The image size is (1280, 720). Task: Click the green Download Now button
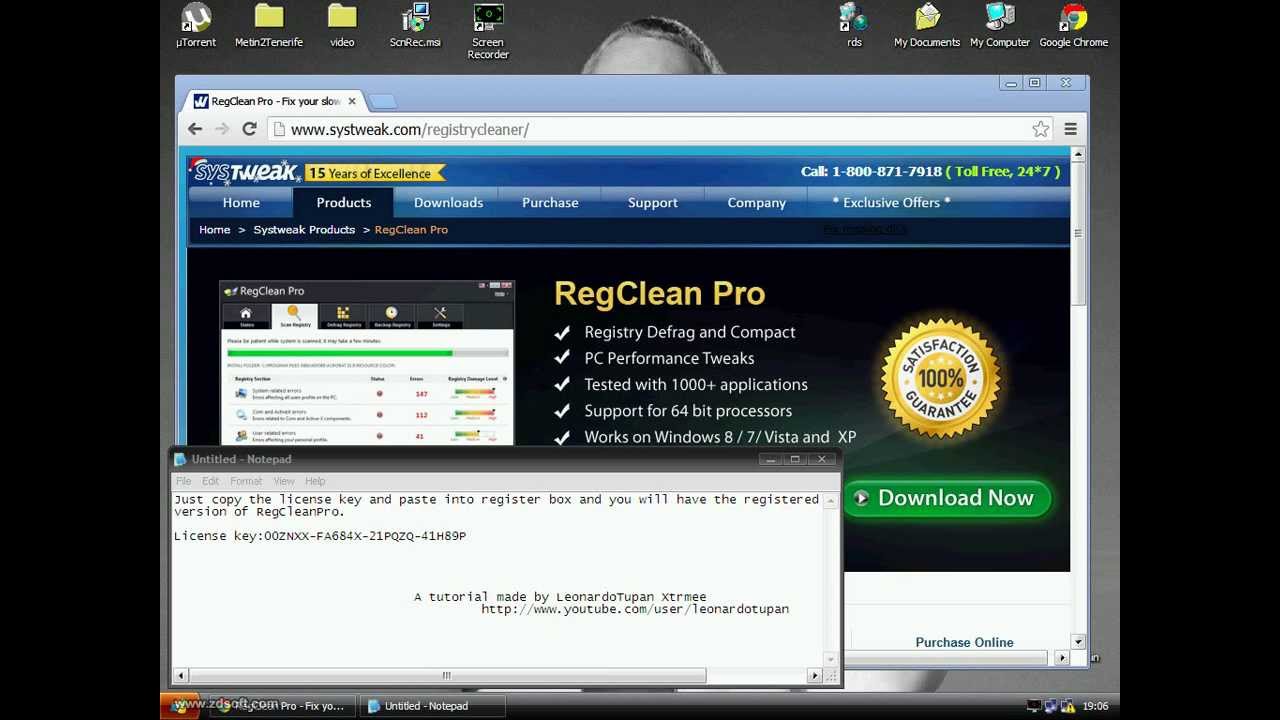pyautogui.click(x=947, y=498)
